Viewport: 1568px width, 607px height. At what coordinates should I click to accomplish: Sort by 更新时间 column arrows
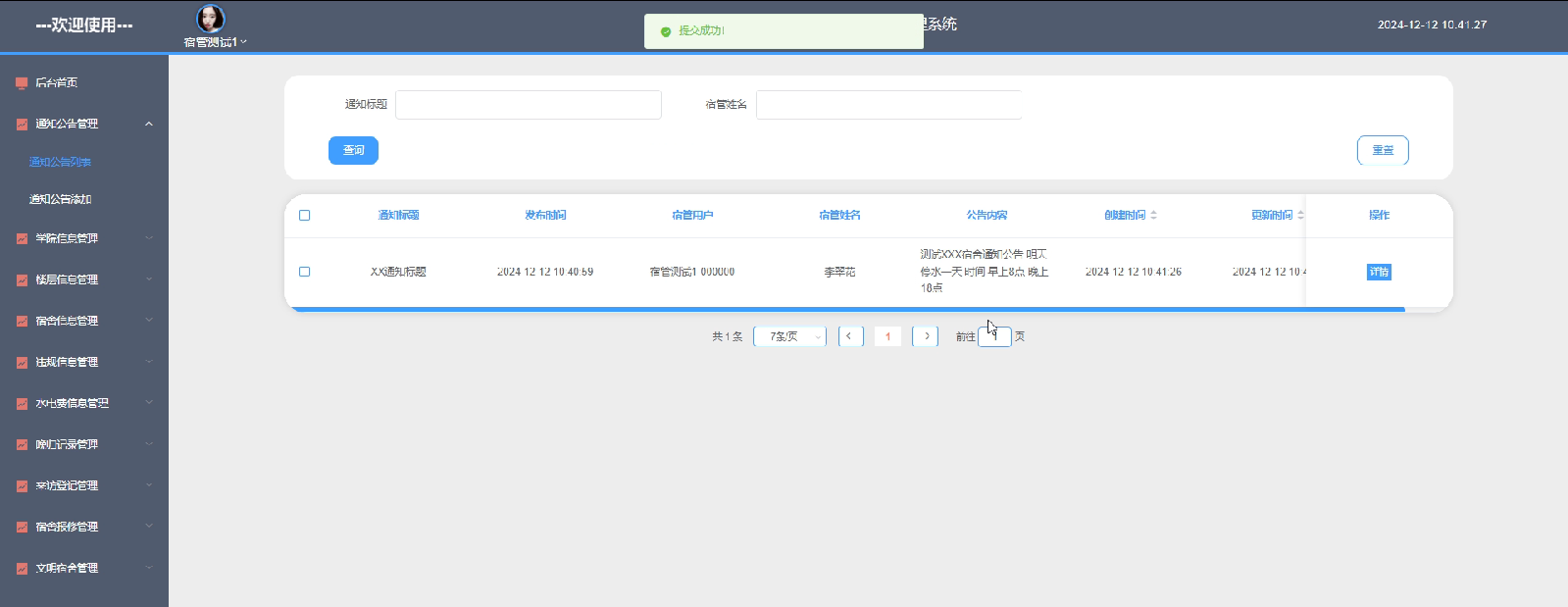click(1300, 215)
